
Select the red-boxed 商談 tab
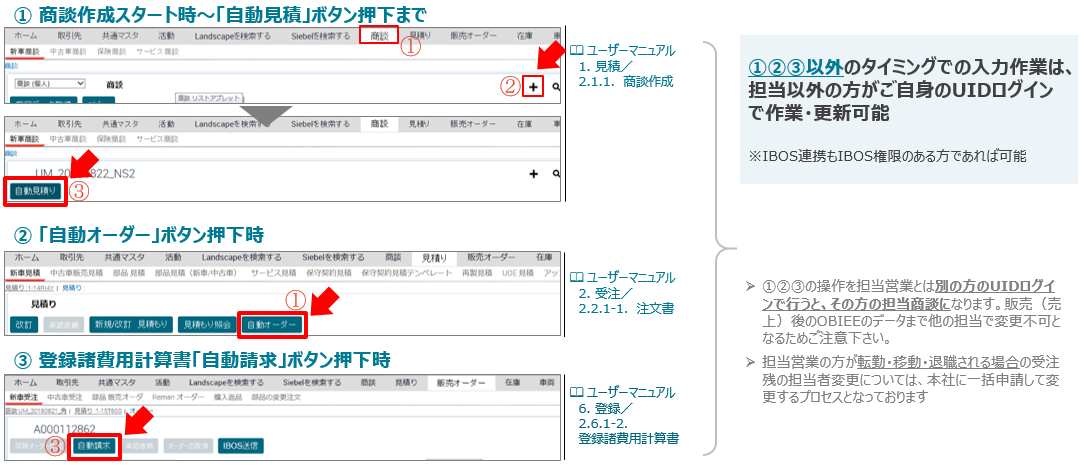pos(378,36)
